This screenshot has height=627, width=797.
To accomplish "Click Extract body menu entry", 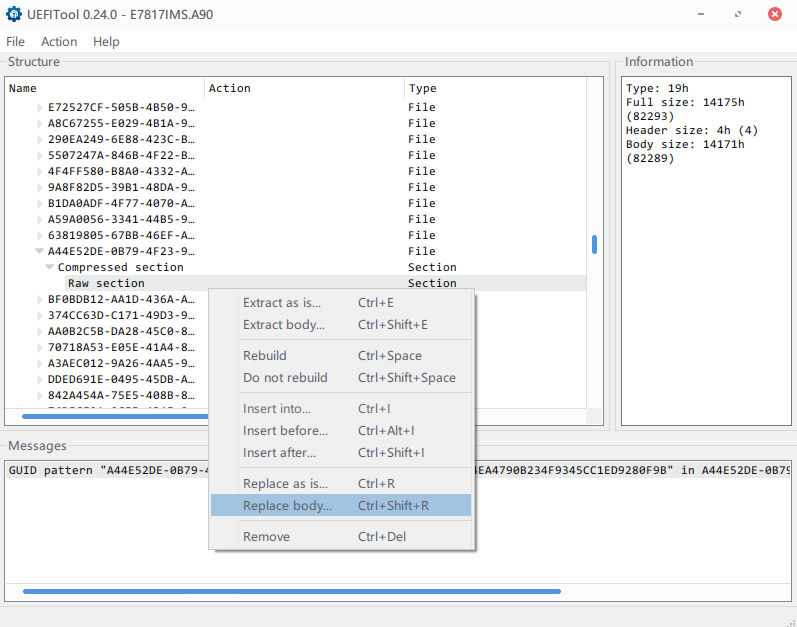I will tap(283, 325).
